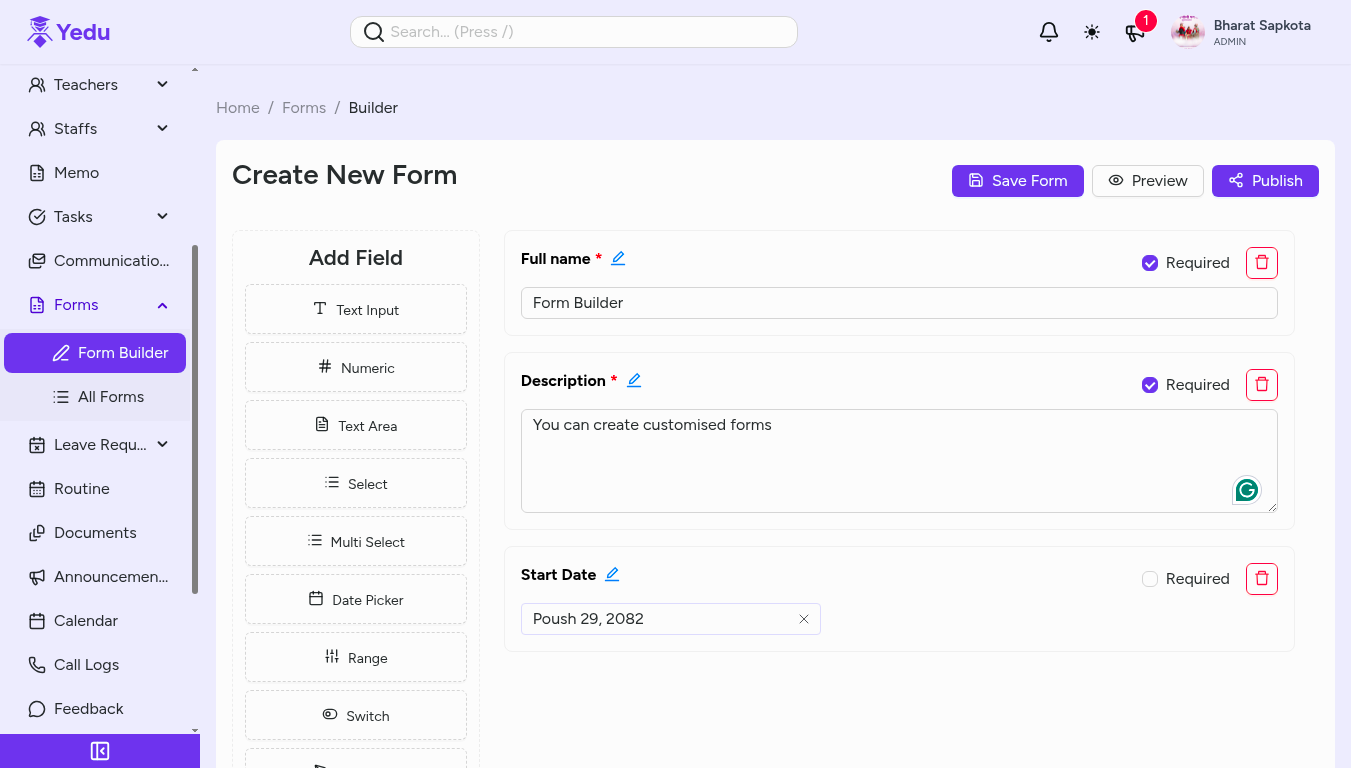The image size is (1351, 768).
Task: Click the Save Form button
Action: coord(1017,181)
